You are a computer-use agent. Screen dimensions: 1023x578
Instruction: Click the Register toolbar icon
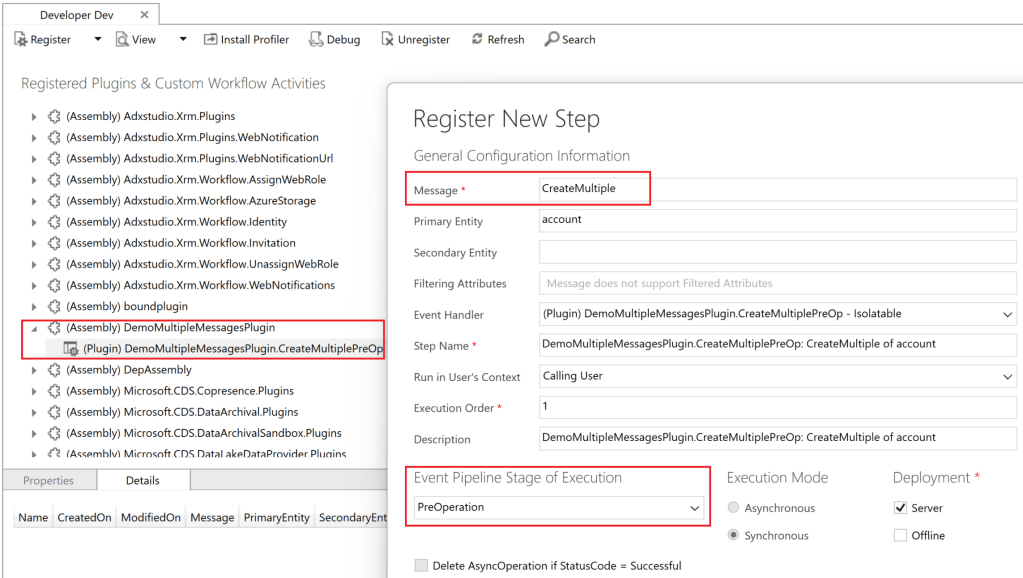(21, 40)
